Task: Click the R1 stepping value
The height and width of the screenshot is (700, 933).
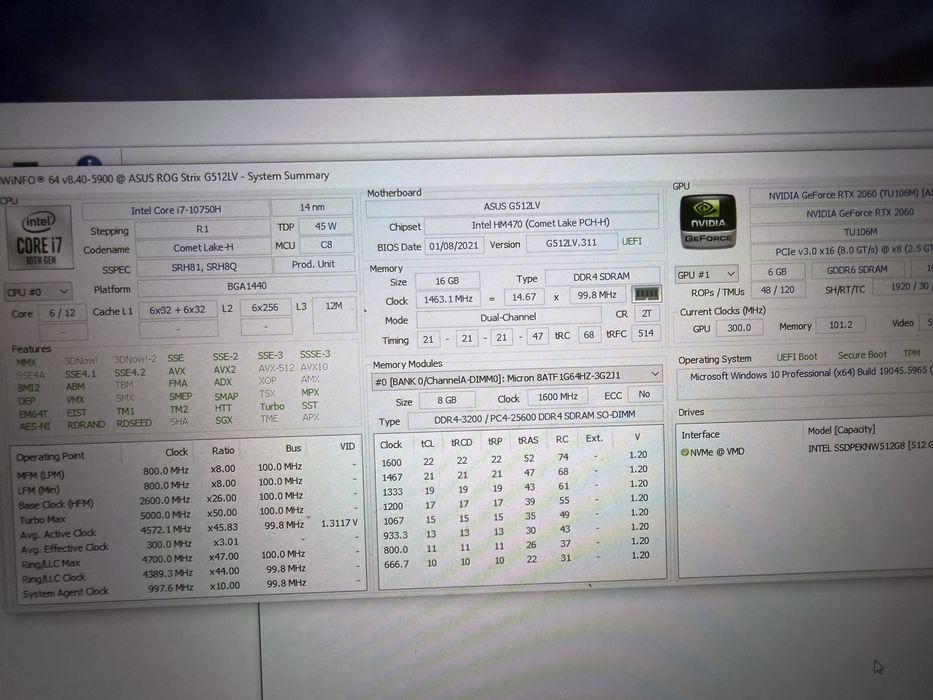Action: click(202, 229)
